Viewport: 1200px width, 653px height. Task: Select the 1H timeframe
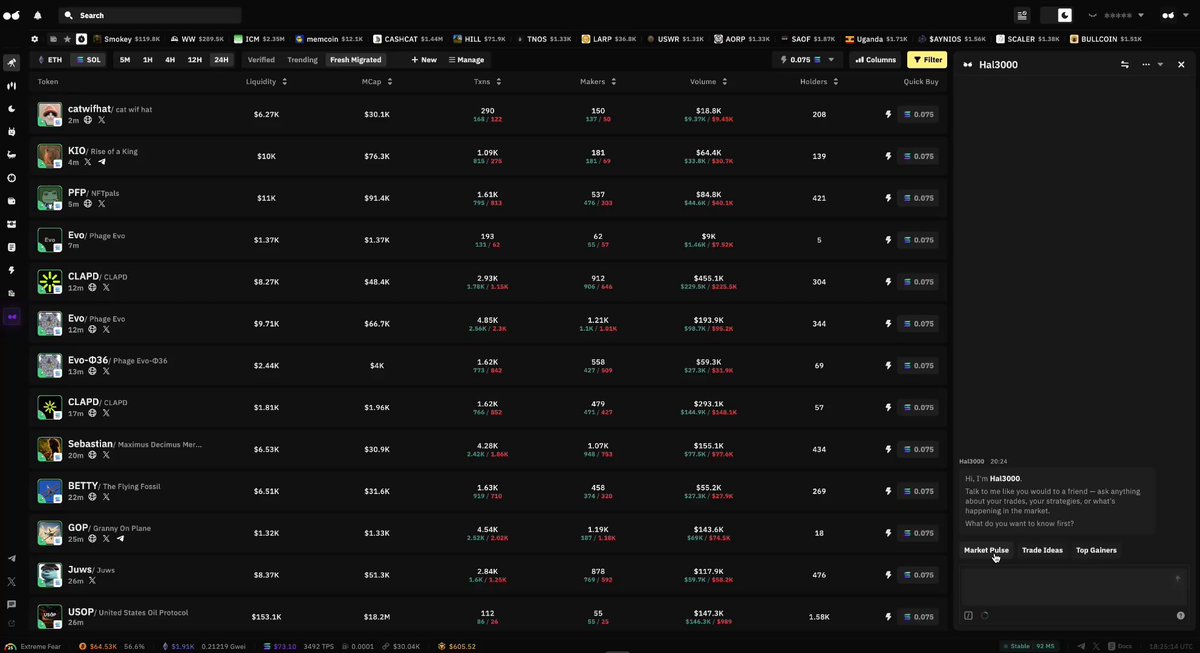(148, 60)
